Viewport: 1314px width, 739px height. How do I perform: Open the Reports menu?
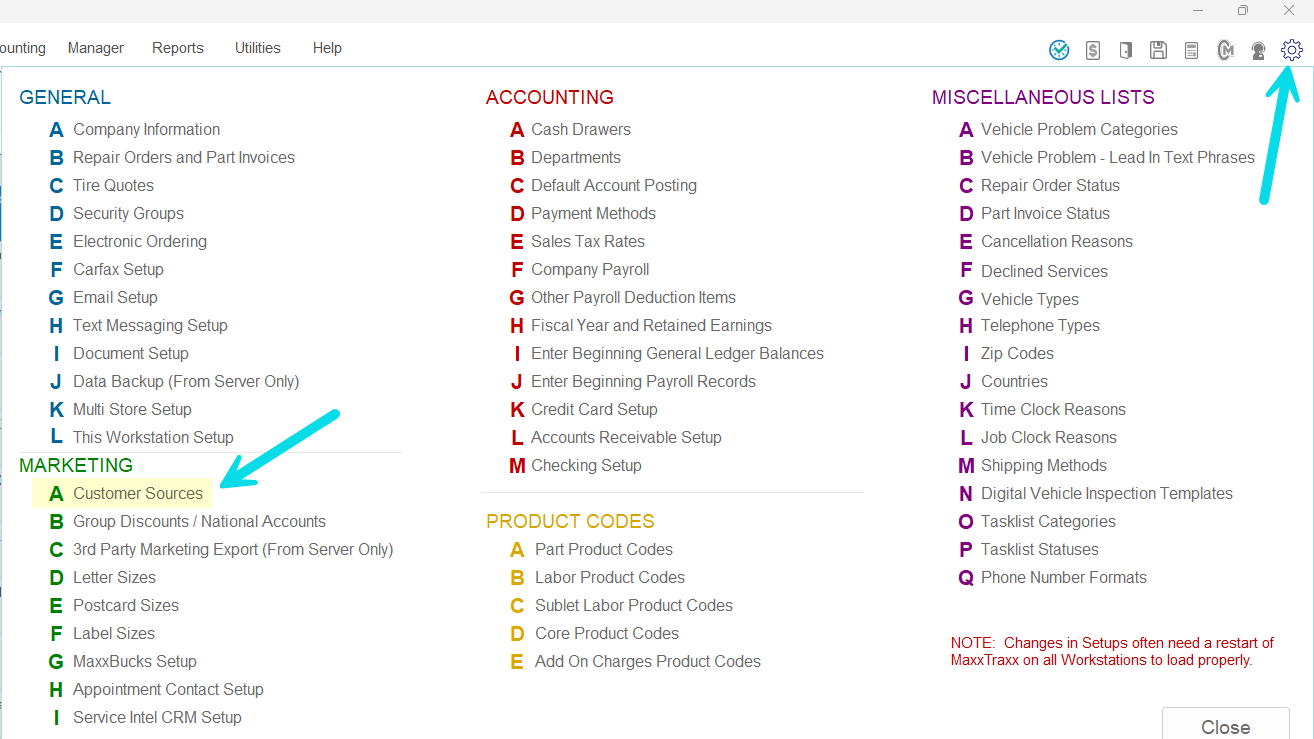pyautogui.click(x=178, y=48)
